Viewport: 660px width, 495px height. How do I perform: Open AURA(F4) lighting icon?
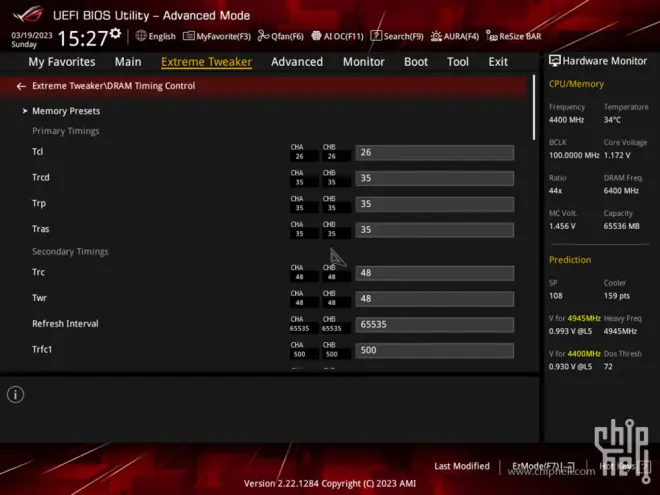click(436, 36)
